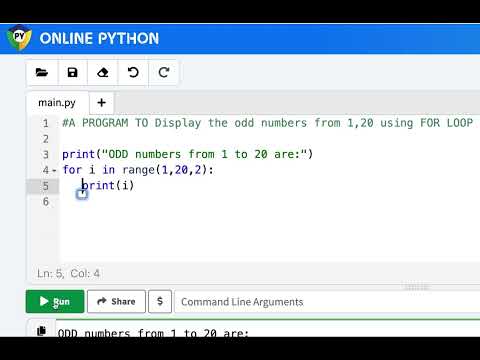Click the 'Ln: 5, Col: 4' status text
Image resolution: width=480 pixels, height=360 pixels.
click(x=68, y=274)
